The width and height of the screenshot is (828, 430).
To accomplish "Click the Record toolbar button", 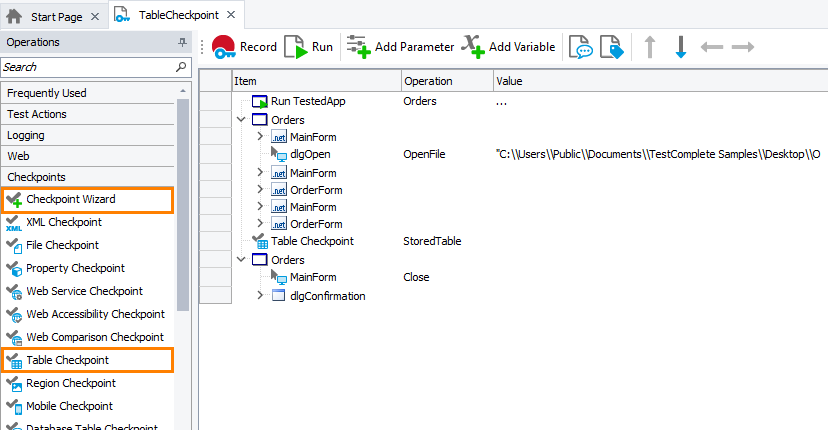I will coord(244,47).
